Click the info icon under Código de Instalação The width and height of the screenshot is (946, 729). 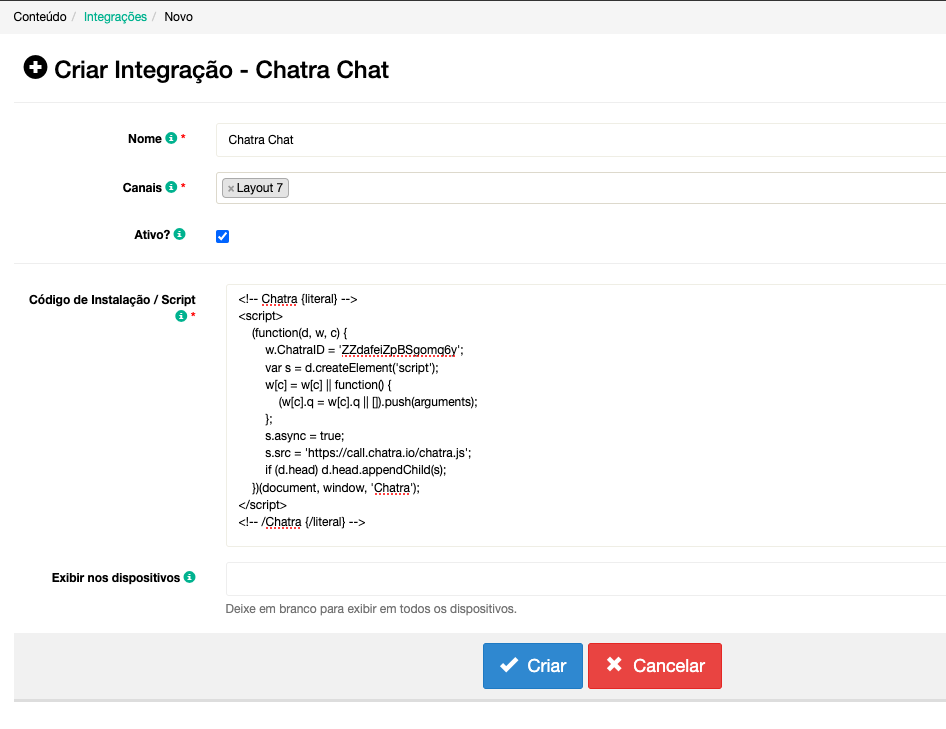pyautogui.click(x=181, y=316)
